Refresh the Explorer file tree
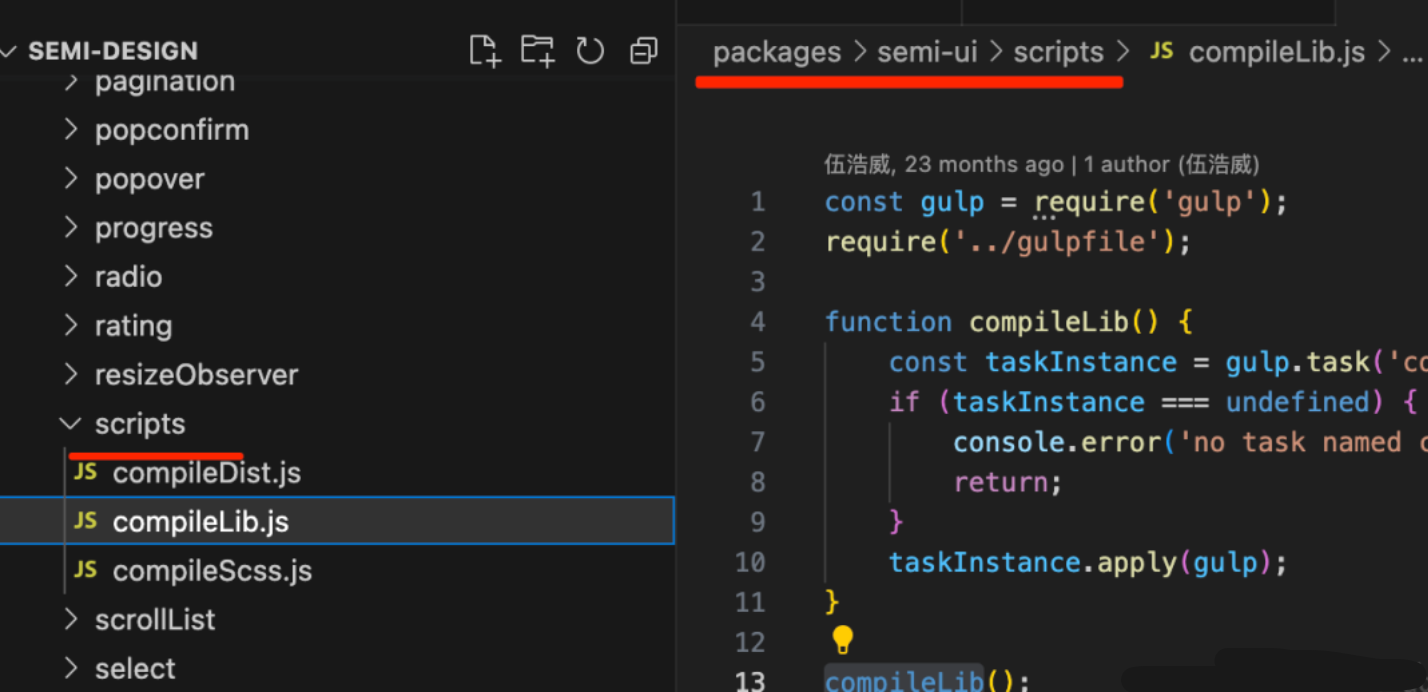 point(590,51)
